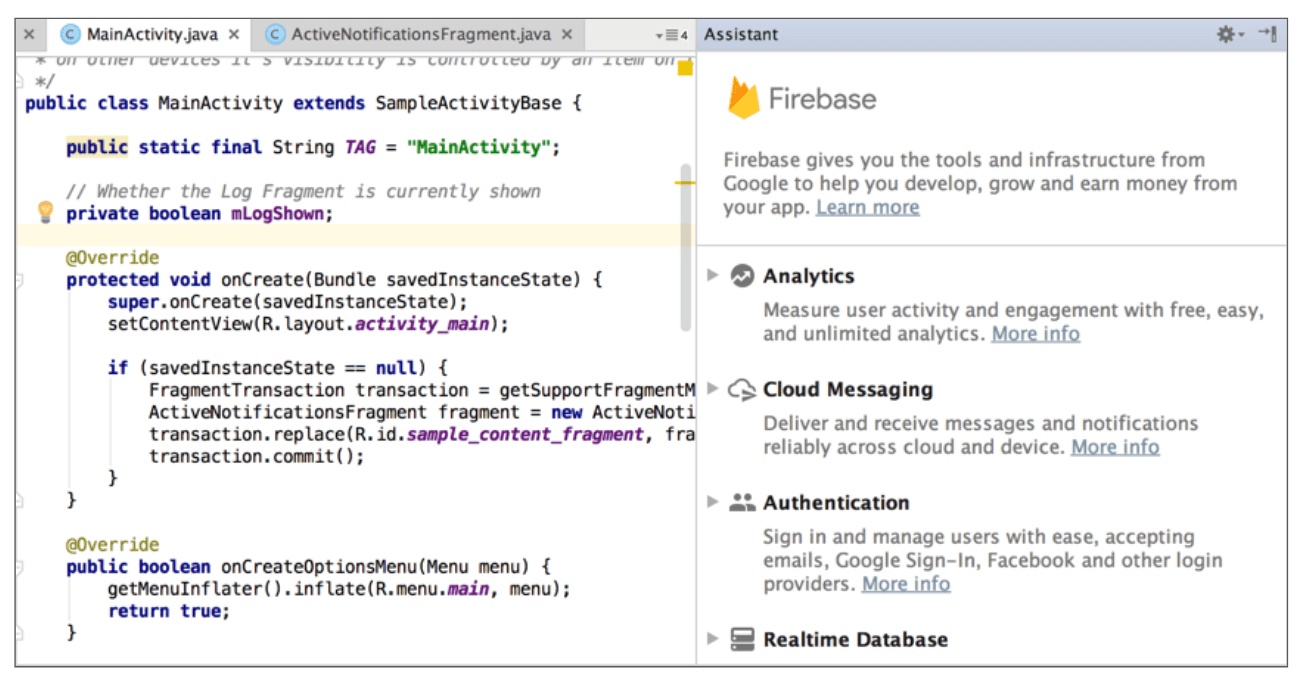
Task: Click the Firebase flame logo
Action: [744, 98]
